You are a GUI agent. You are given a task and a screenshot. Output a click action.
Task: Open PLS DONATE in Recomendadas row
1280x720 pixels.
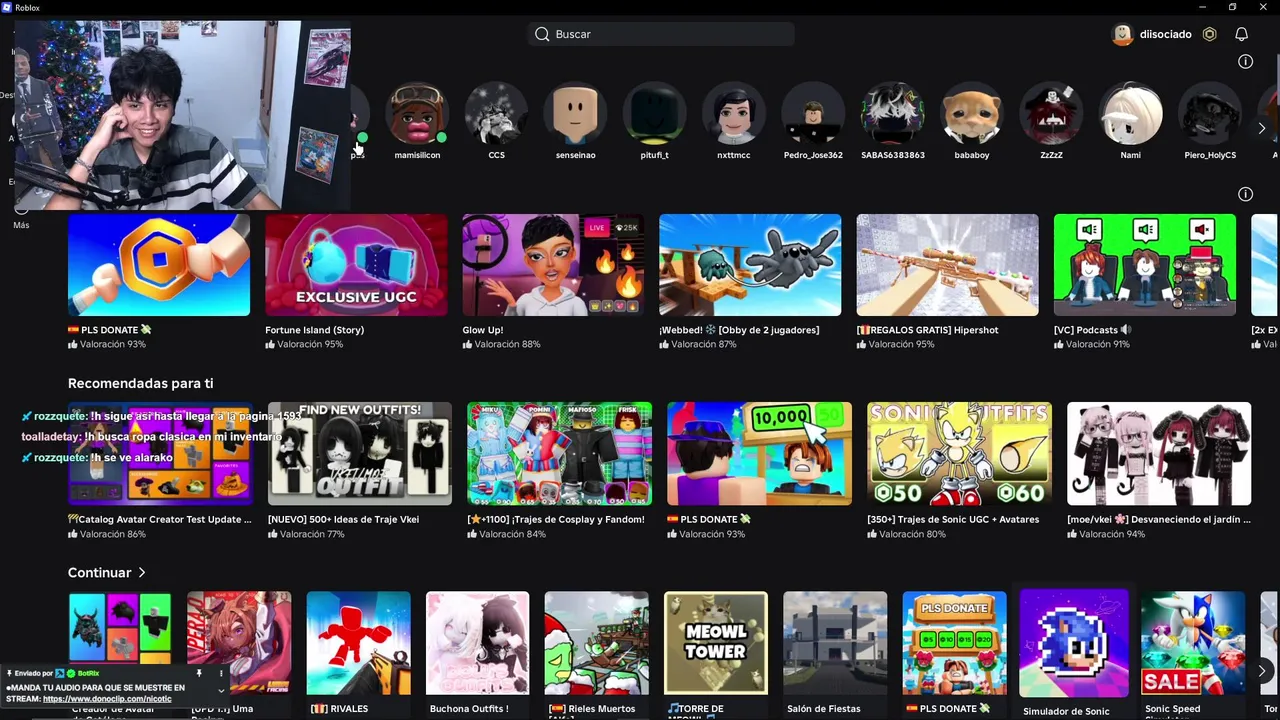[760, 454]
